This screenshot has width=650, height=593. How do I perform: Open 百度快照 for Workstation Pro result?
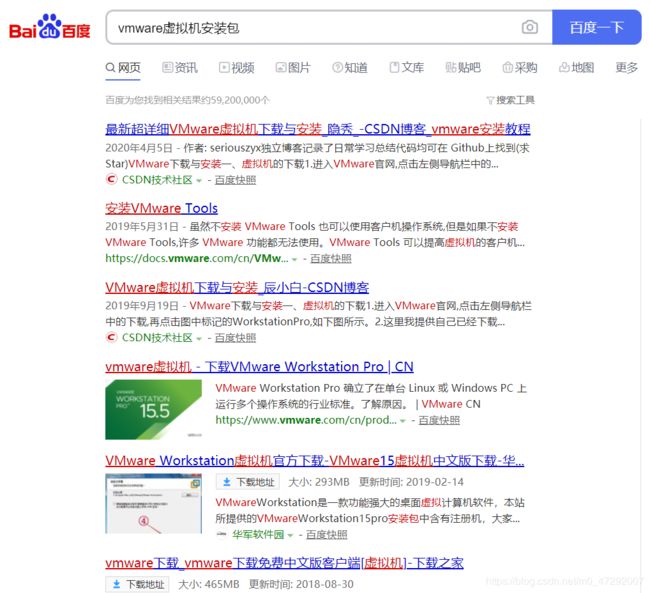coord(439,420)
